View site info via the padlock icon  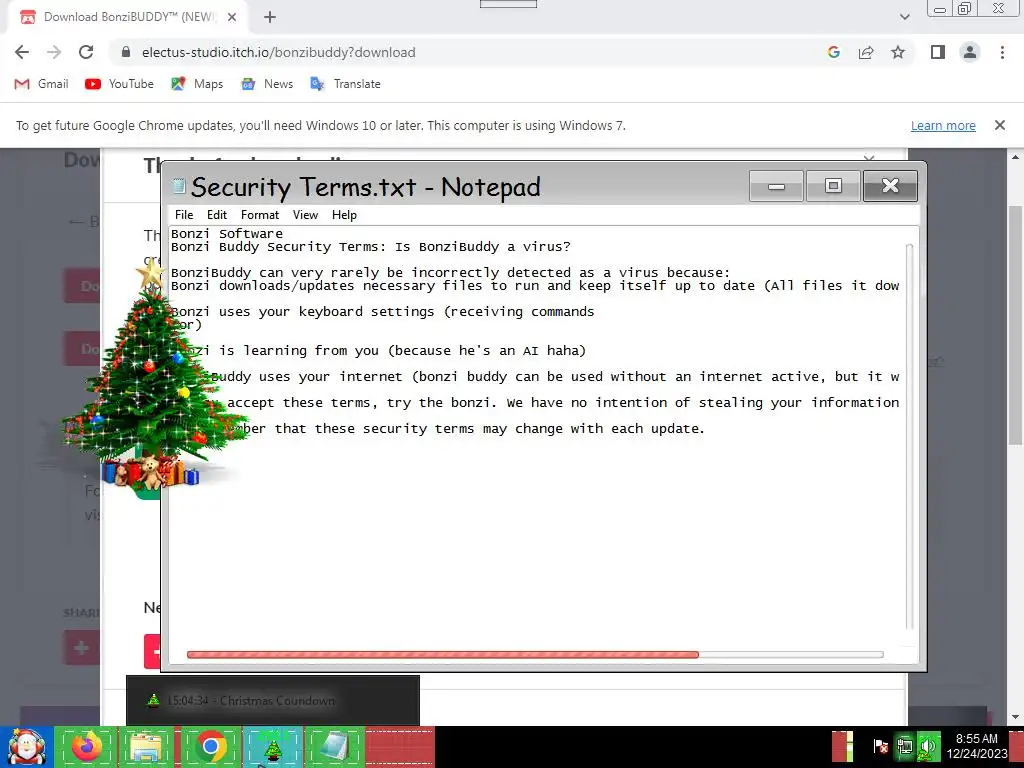[126, 52]
